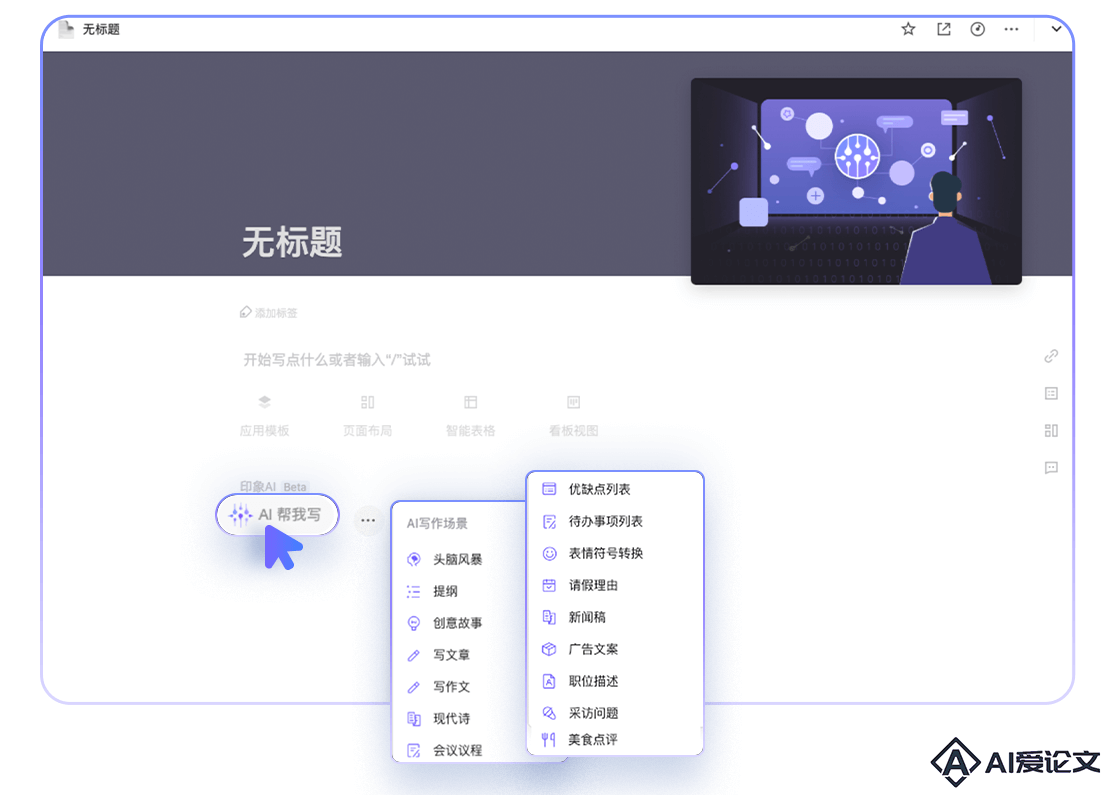Open the share/export icon in header
Viewport: 1116px width, 795px height.
click(x=943, y=29)
